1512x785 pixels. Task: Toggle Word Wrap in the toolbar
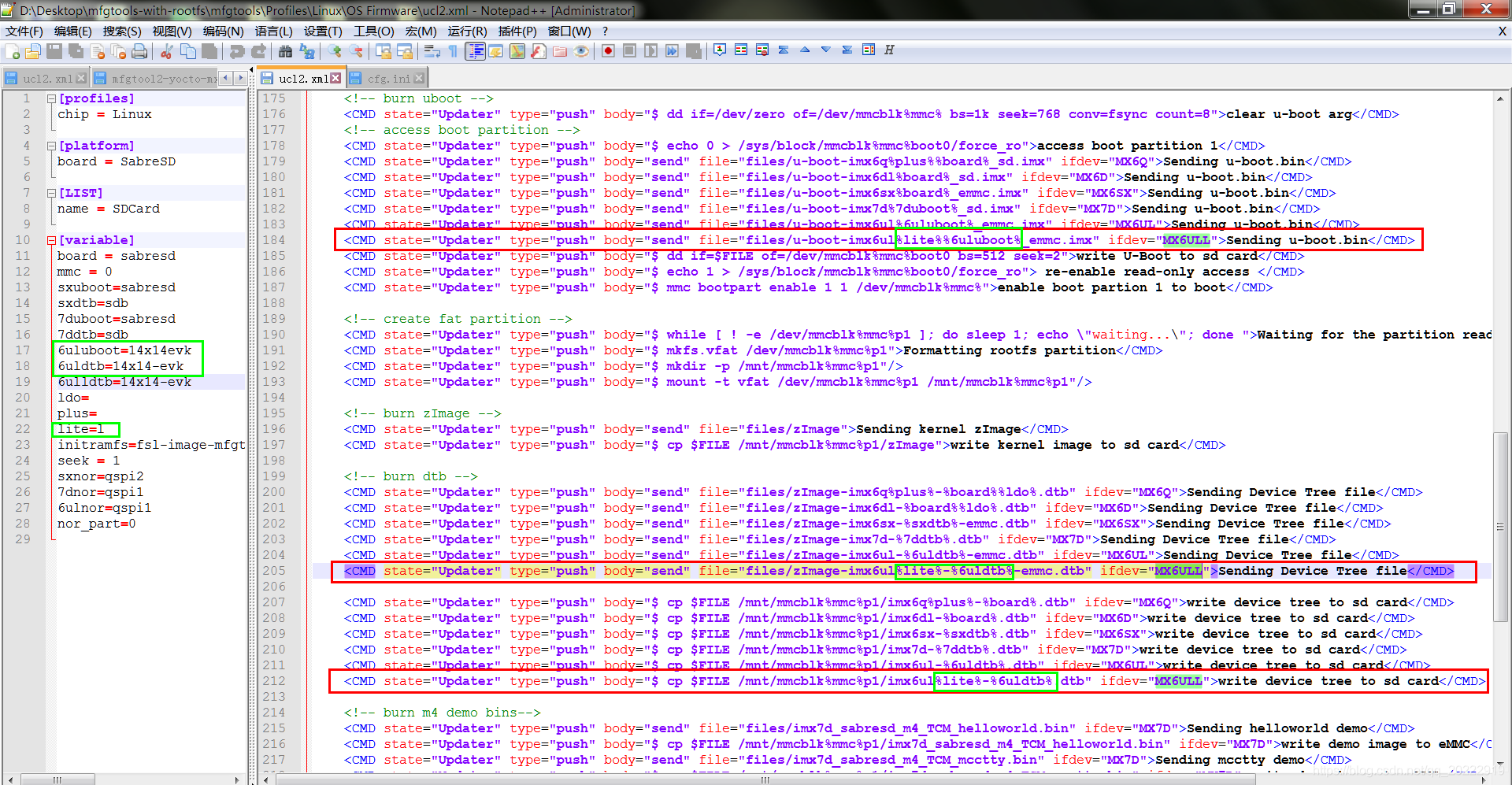coord(432,50)
